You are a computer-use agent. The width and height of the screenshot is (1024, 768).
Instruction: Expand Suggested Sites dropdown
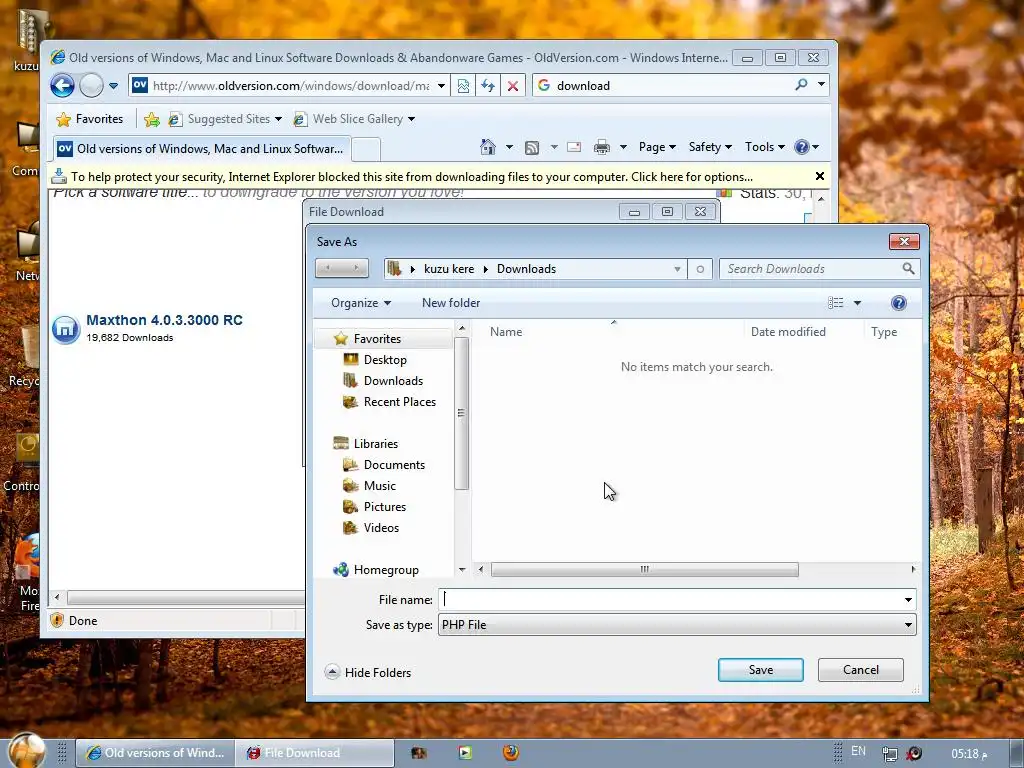pos(278,119)
